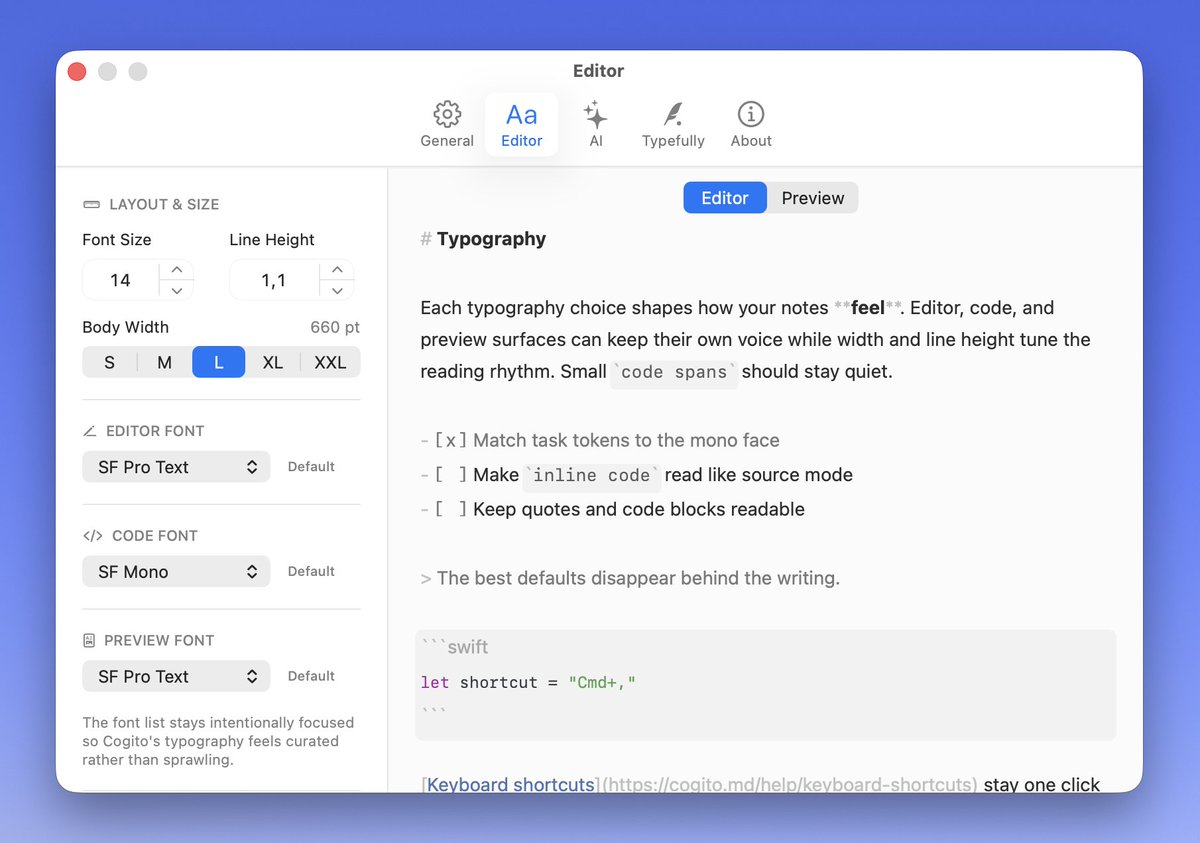
Task: Click the Code Font brackets icon
Action: click(93, 536)
